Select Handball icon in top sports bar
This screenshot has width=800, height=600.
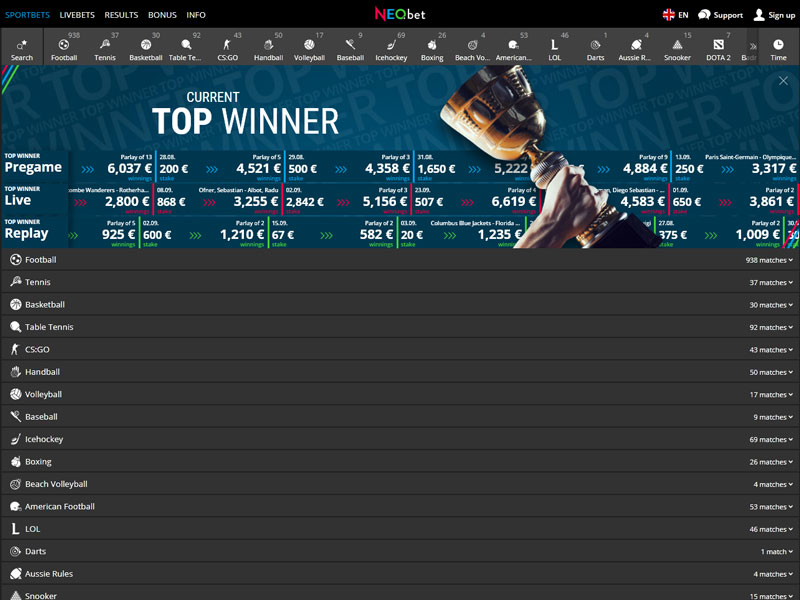[268, 45]
